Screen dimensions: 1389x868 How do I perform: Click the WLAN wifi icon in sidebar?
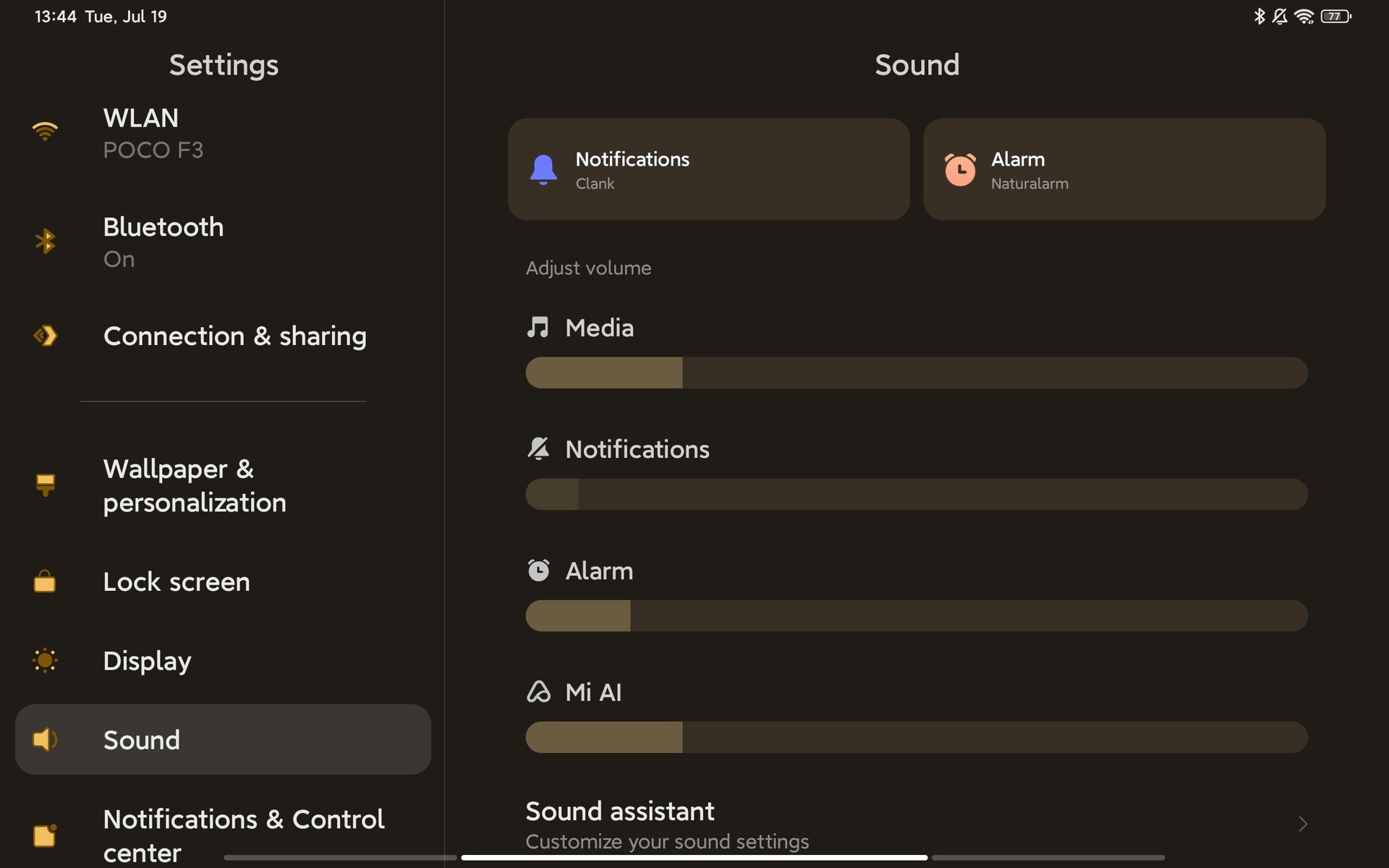(45, 132)
